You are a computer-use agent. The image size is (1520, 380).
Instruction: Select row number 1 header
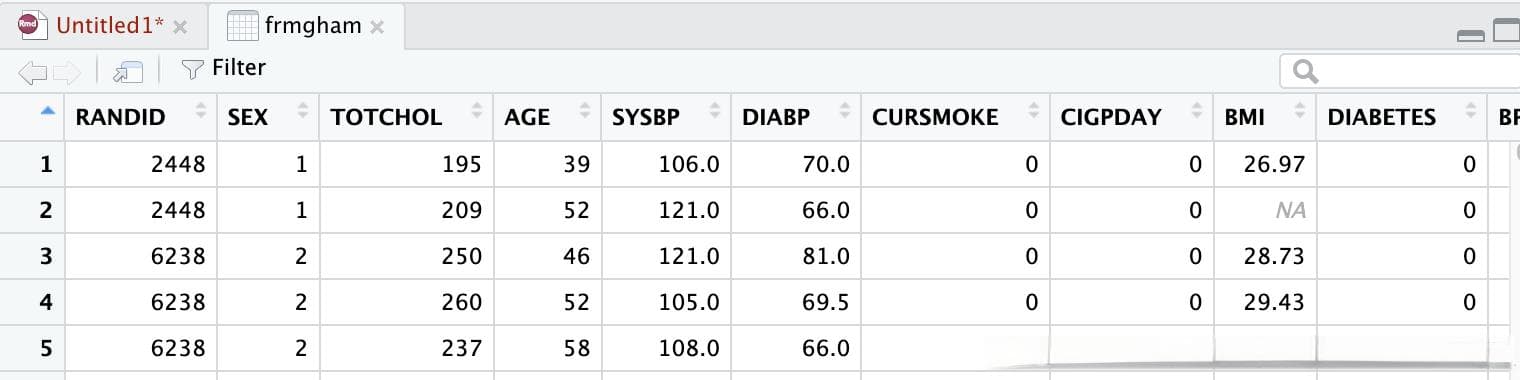(x=45, y=164)
